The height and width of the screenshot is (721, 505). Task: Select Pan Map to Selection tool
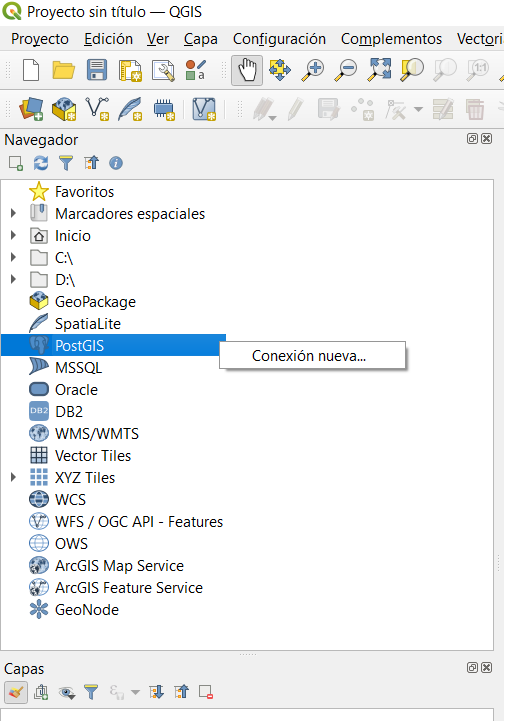click(280, 70)
